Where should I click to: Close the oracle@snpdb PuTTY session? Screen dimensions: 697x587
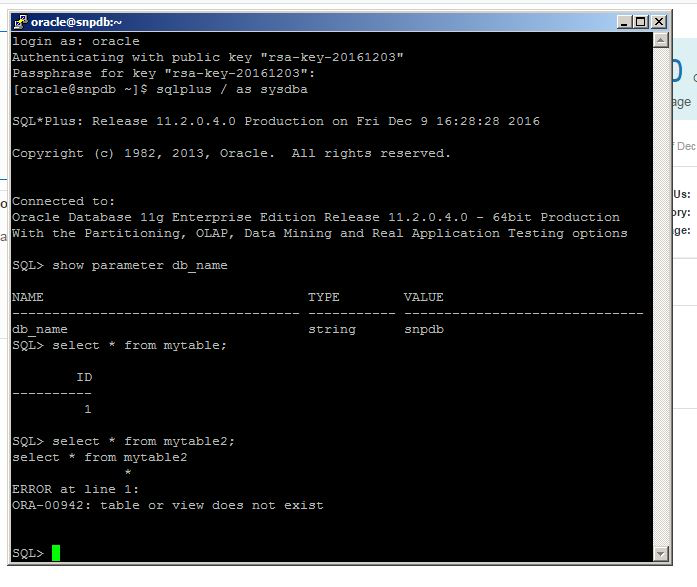click(660, 21)
